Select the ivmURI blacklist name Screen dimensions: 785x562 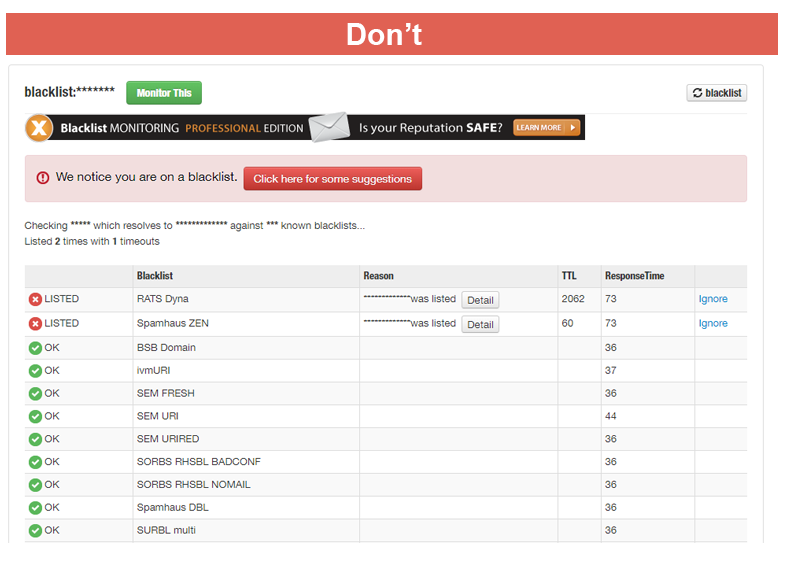pos(153,370)
